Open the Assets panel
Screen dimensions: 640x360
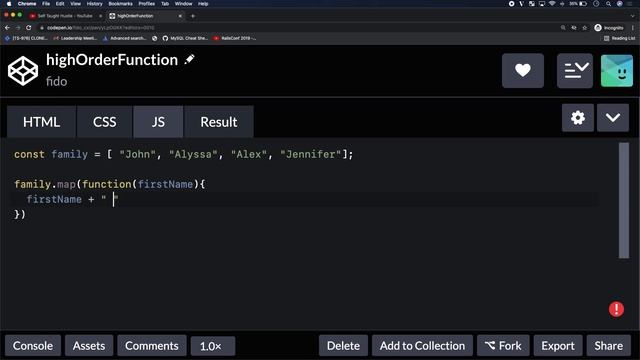point(89,346)
